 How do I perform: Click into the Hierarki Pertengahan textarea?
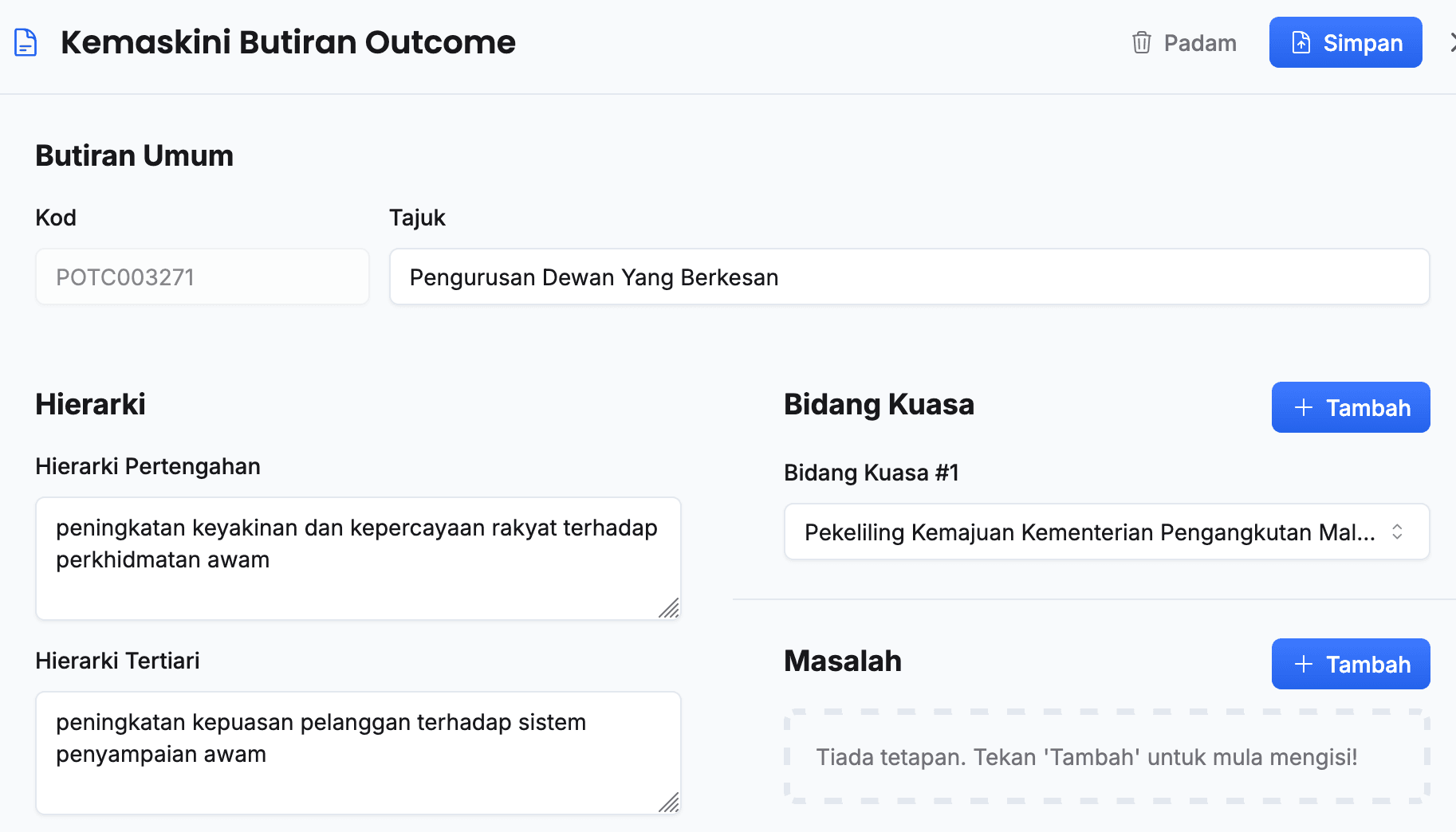[x=357, y=558]
